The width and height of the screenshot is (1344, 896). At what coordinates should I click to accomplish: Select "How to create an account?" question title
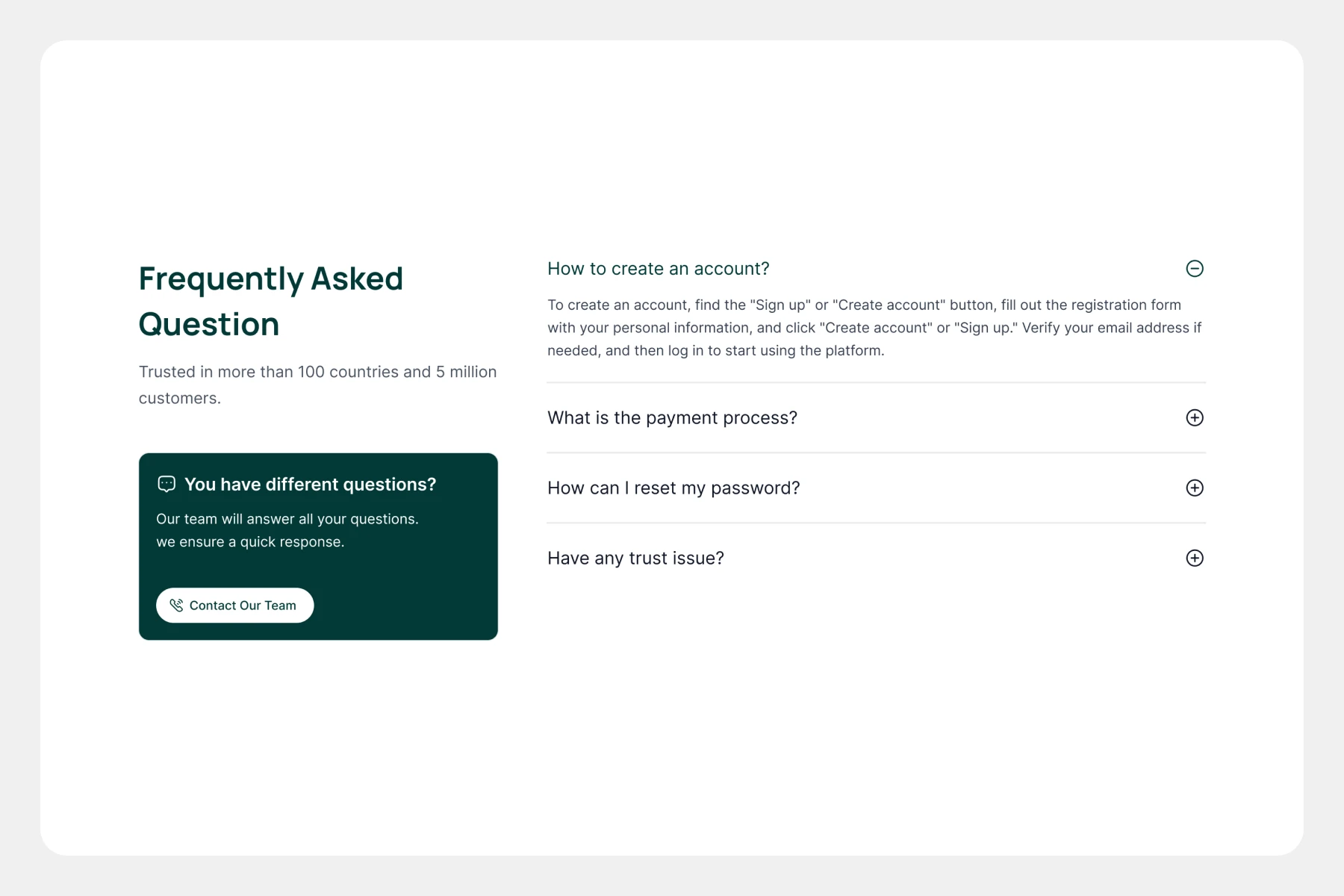coord(658,269)
